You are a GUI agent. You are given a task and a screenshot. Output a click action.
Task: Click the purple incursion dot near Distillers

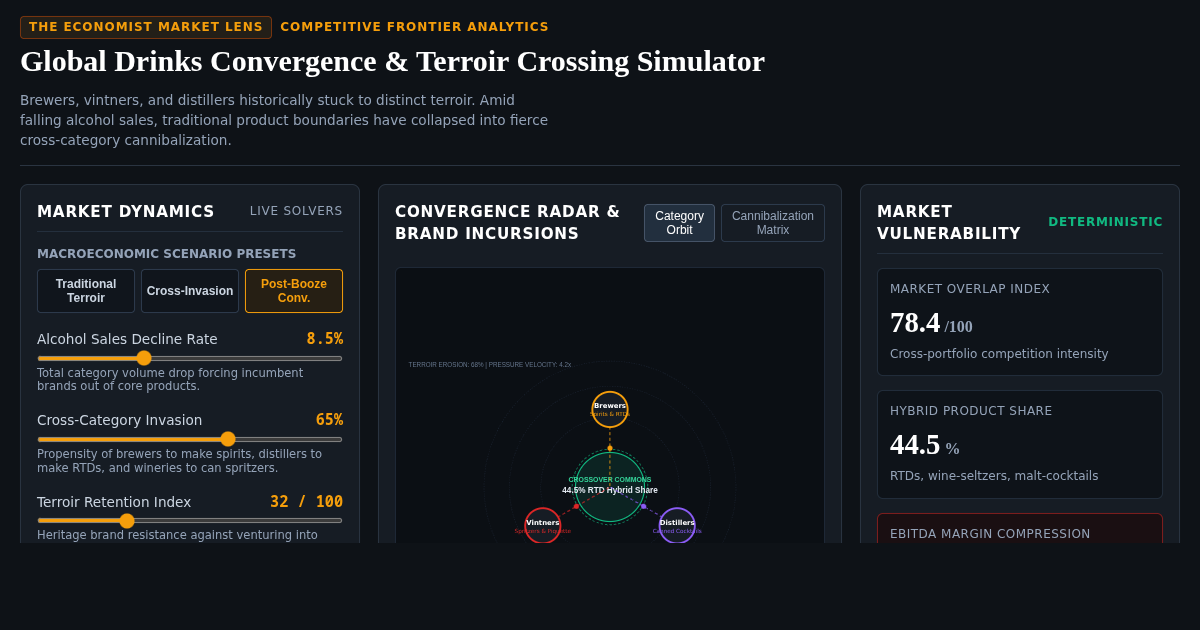[643, 506]
